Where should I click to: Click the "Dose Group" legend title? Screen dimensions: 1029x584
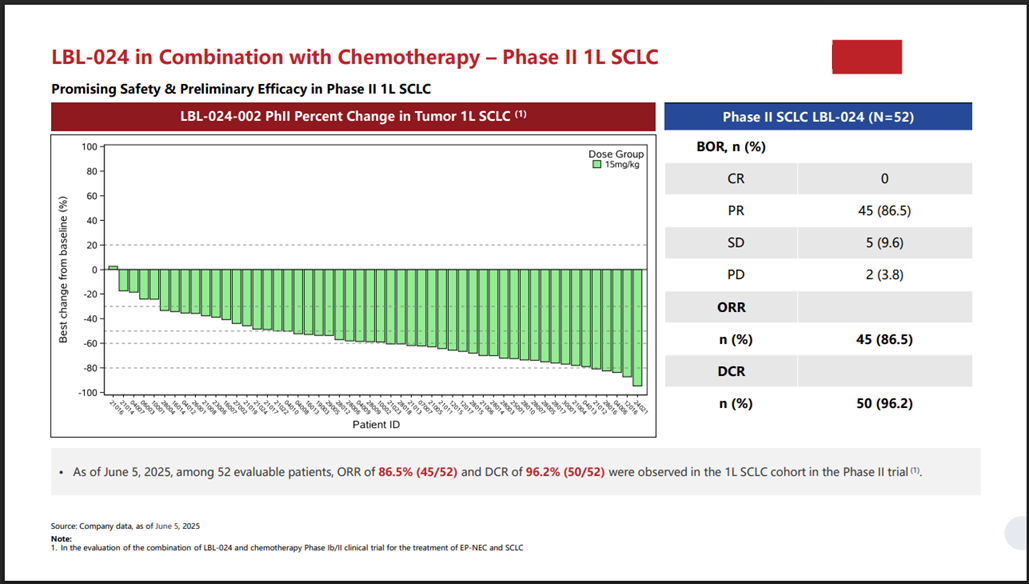616,154
